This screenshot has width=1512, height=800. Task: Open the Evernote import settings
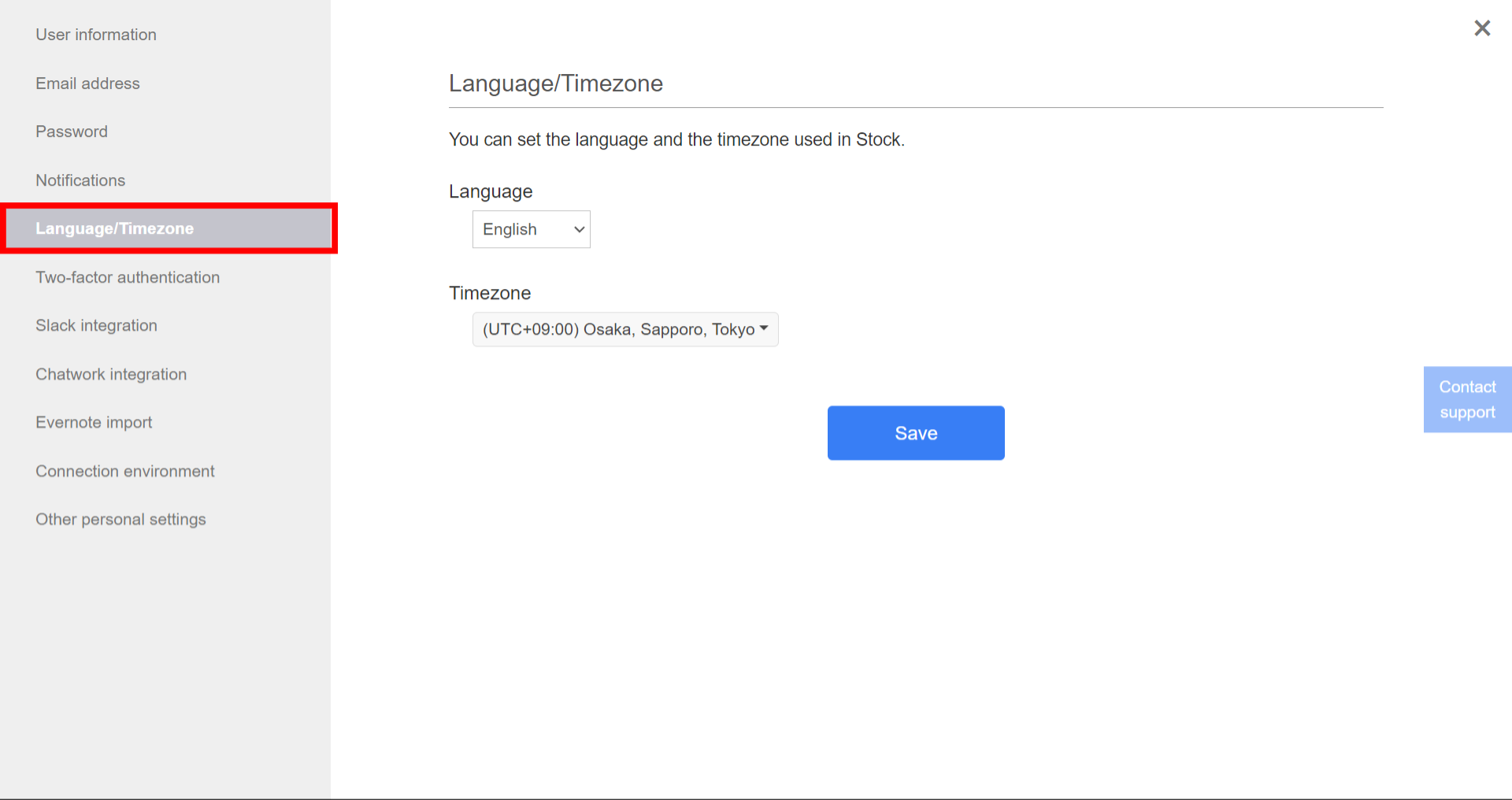[x=93, y=422]
